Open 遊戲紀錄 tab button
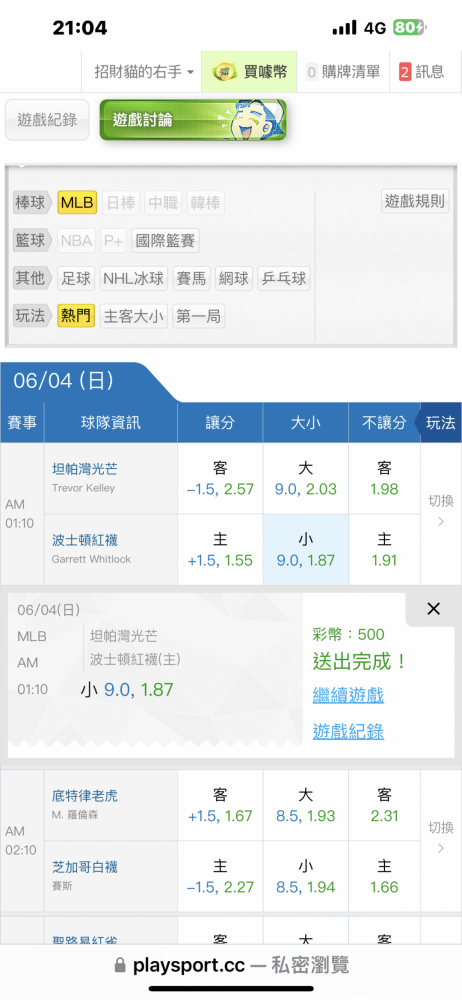Viewport: 462px width, 1000px height. pos(47,119)
